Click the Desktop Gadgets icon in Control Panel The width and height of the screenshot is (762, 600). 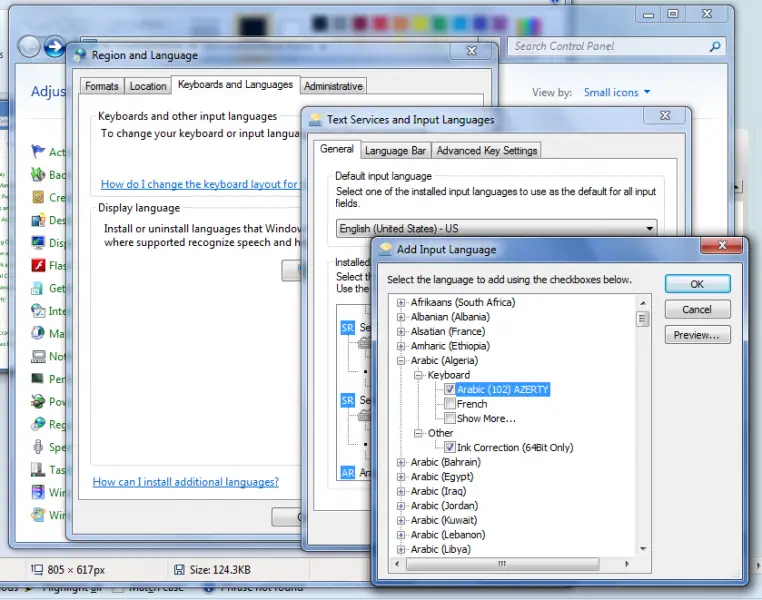38,220
